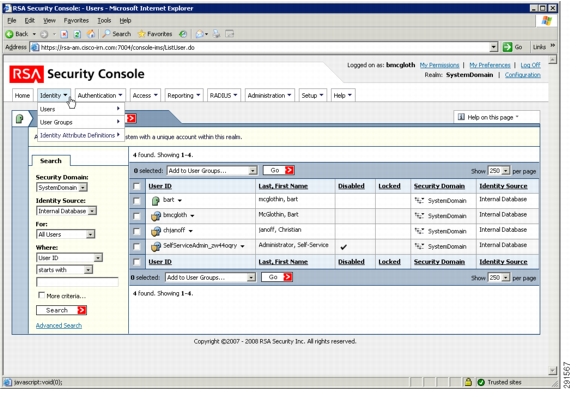Open the starts with dropdown

[x=64, y=270]
